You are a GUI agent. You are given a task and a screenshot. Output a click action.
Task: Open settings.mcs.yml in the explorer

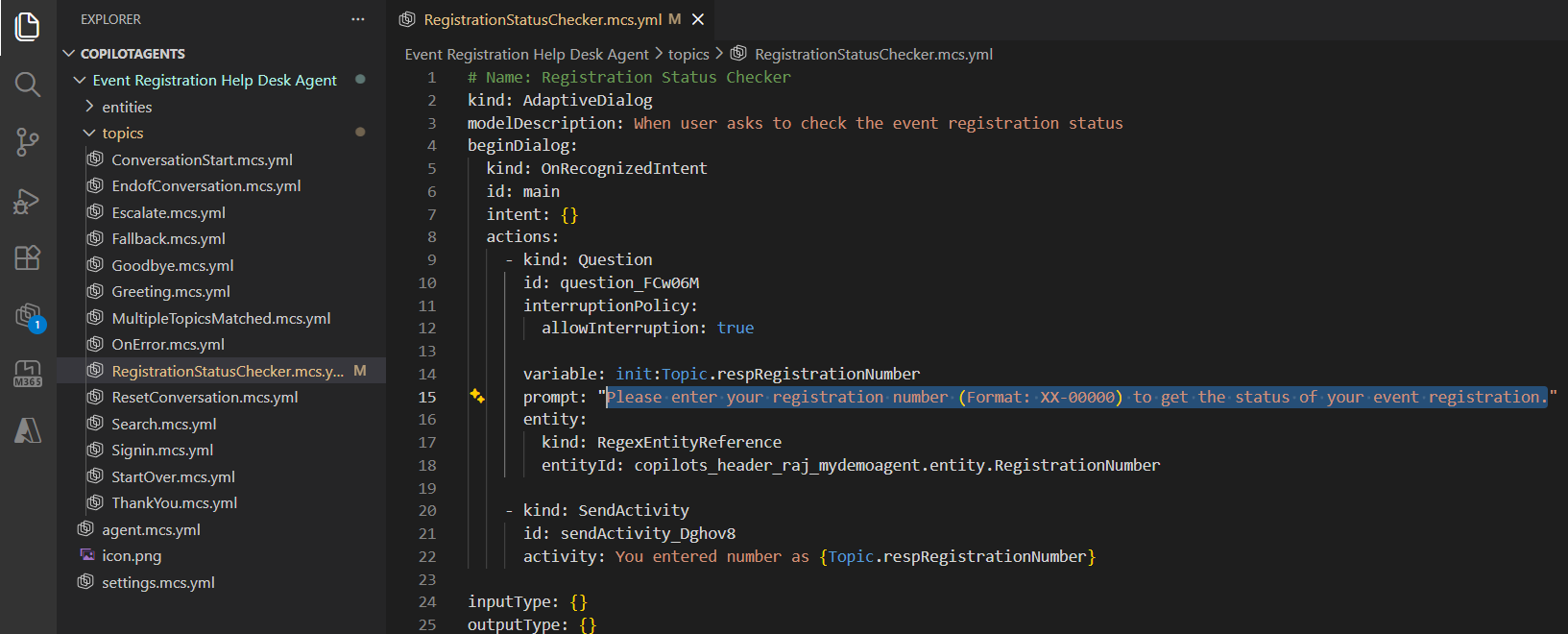[158, 583]
